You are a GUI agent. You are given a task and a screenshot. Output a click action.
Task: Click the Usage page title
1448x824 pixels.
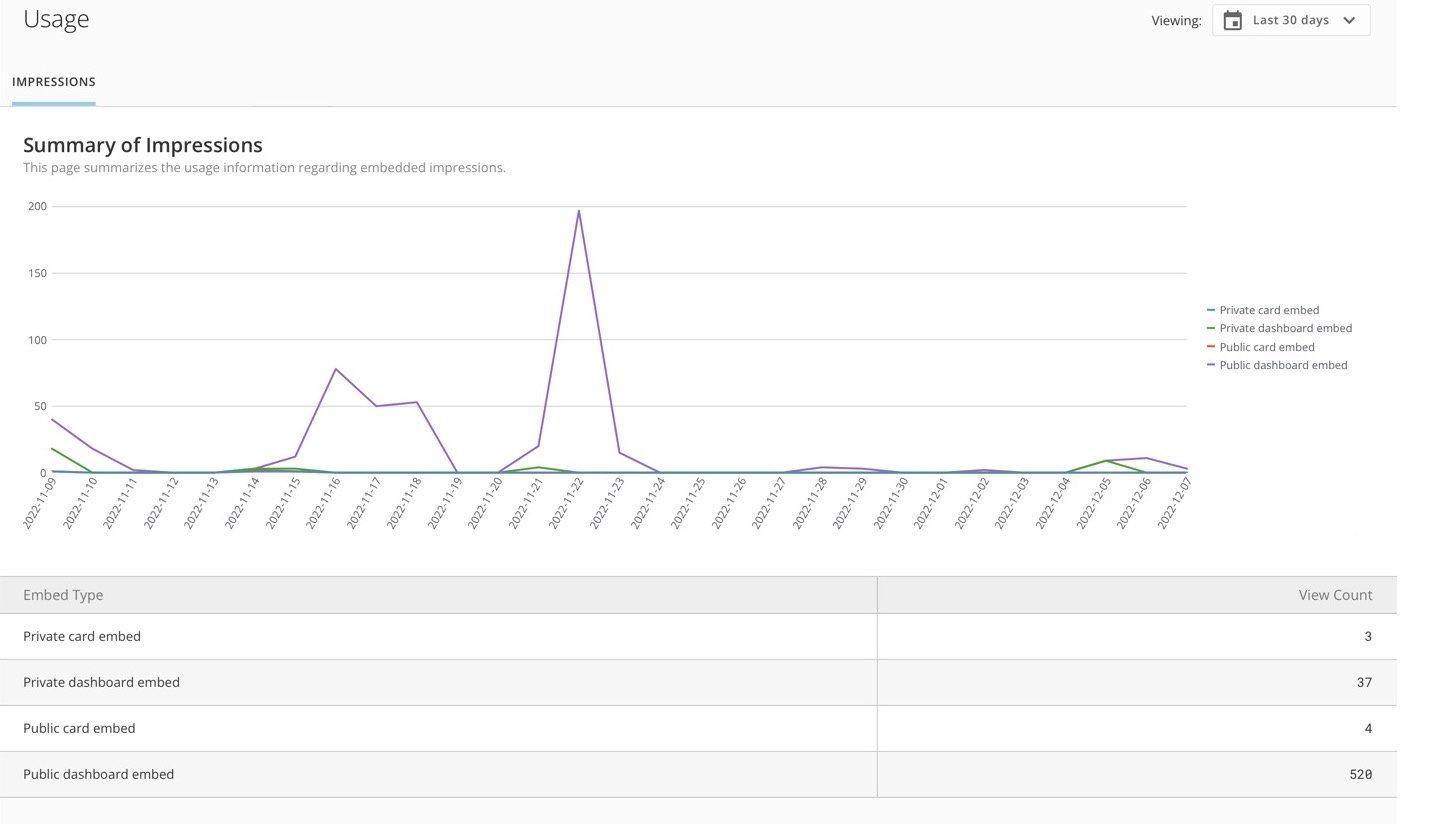pos(56,19)
